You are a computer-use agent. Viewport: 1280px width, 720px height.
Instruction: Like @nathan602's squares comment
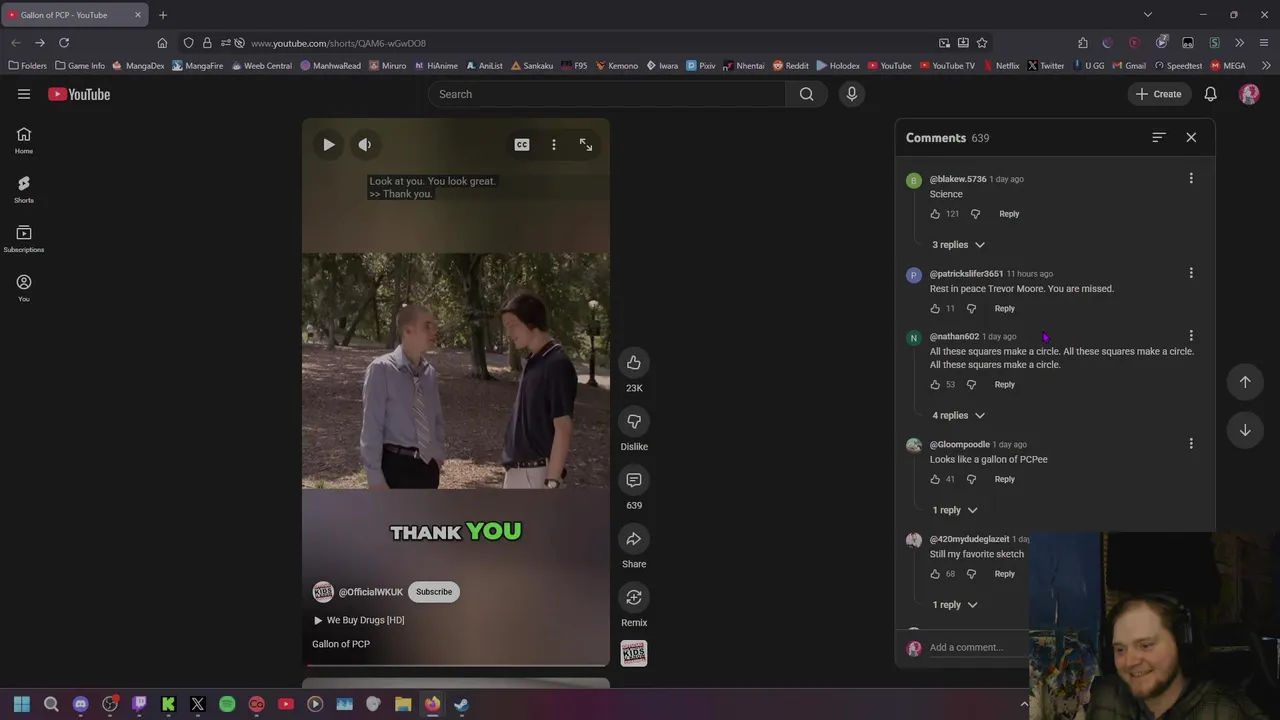coord(935,385)
